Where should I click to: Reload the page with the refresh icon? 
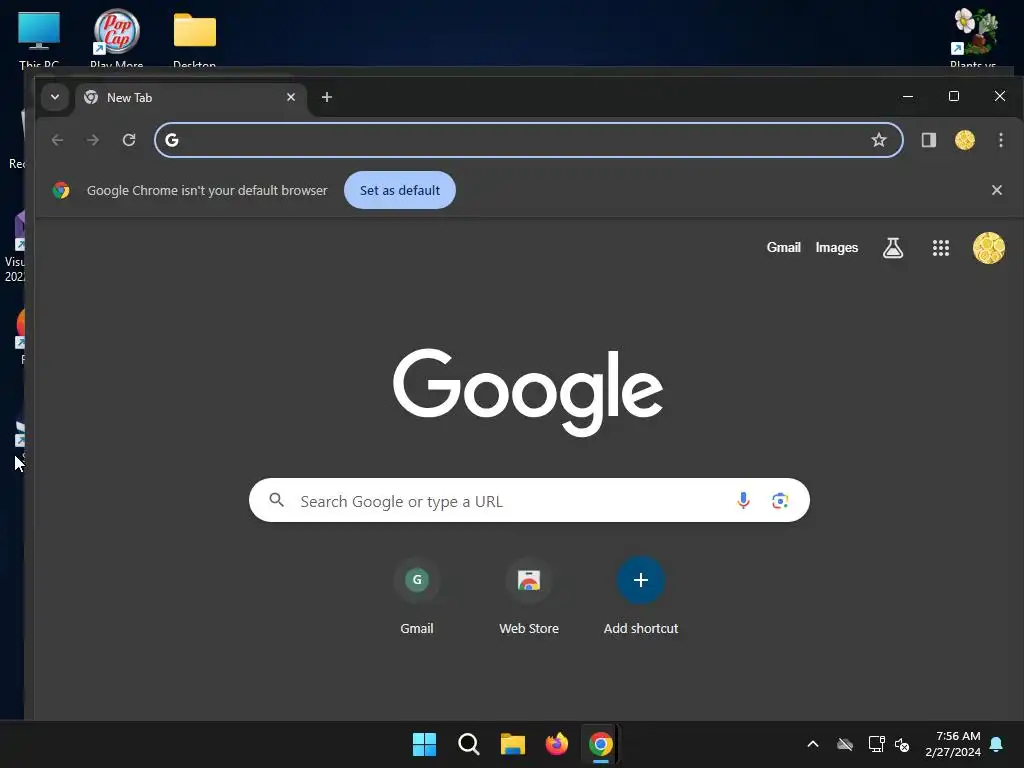[129, 140]
